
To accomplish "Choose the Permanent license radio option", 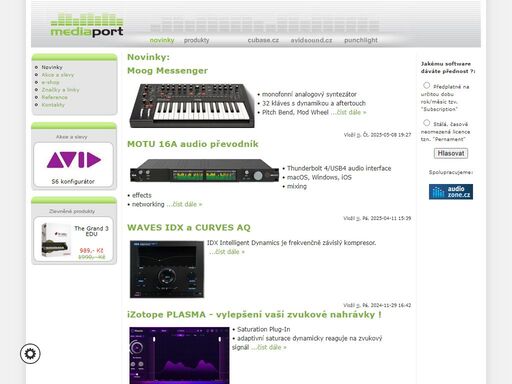I will tap(426, 123).
